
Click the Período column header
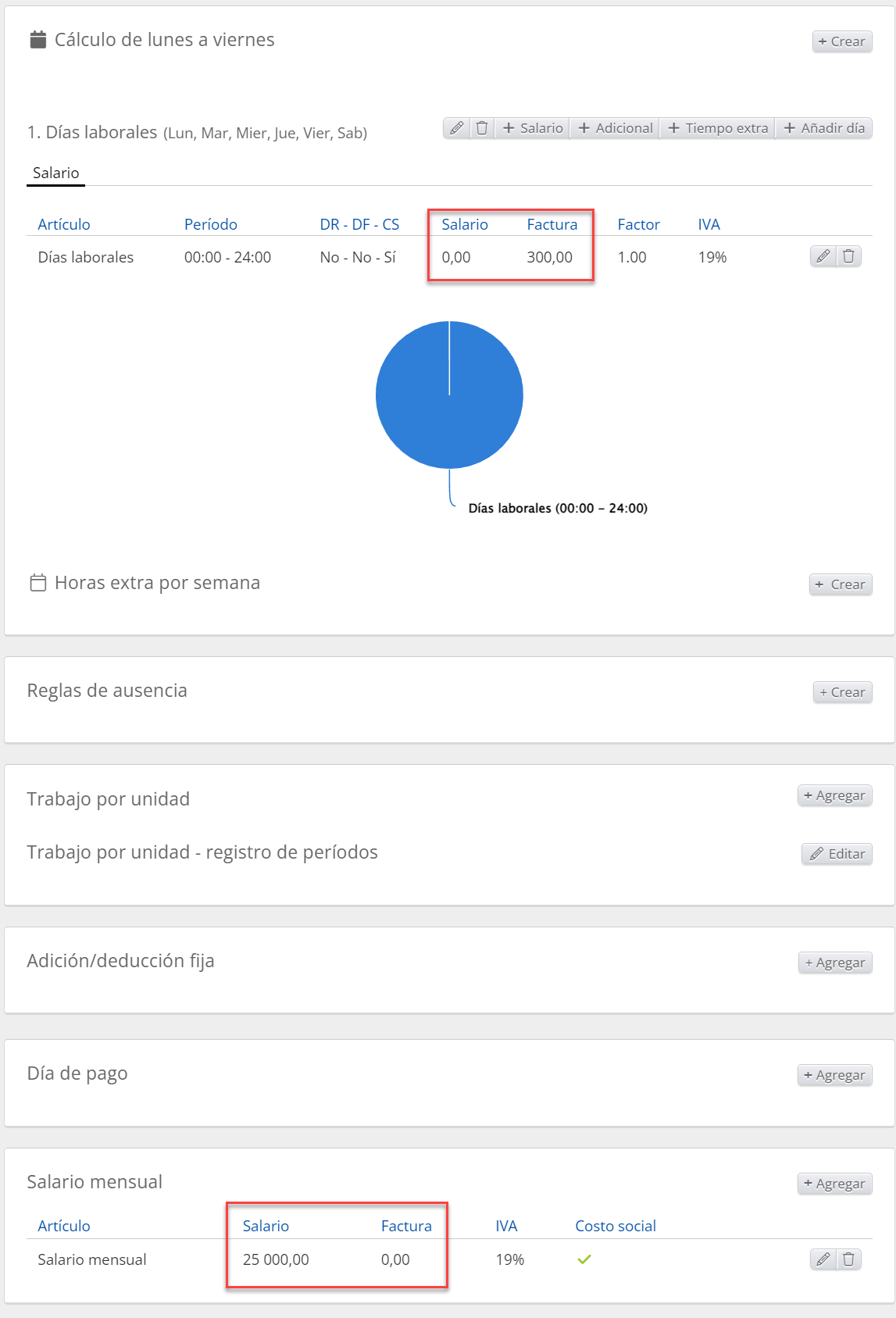[x=211, y=224]
